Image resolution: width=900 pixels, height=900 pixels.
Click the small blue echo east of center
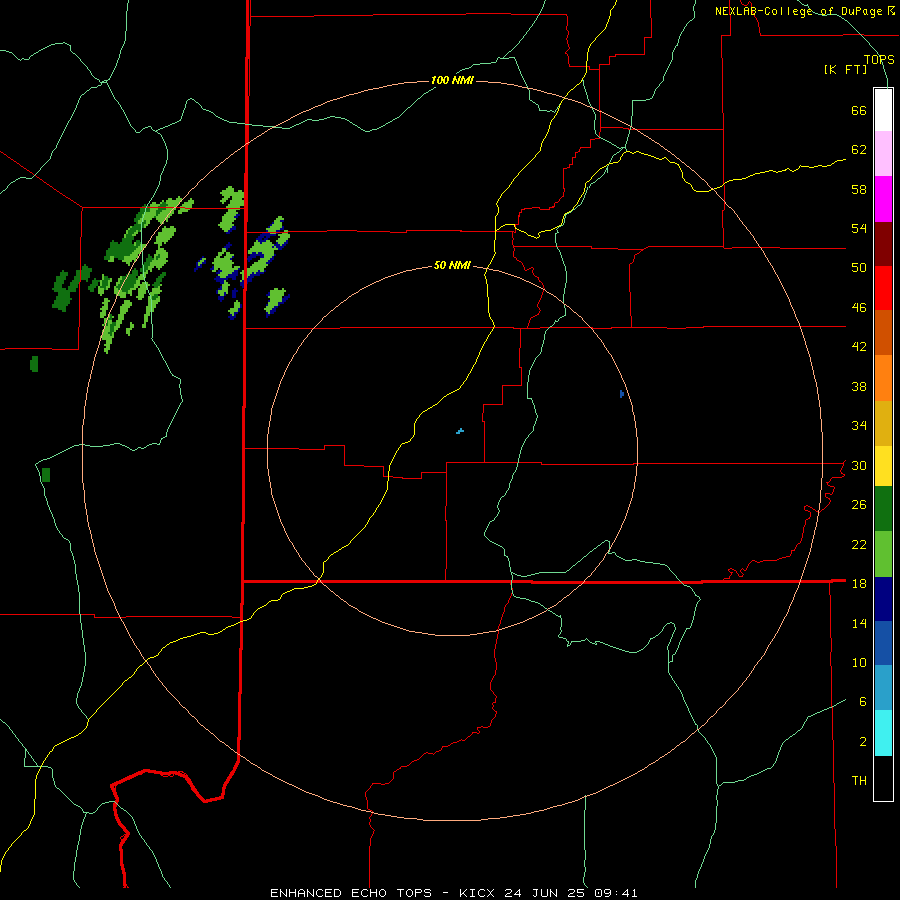(622, 393)
